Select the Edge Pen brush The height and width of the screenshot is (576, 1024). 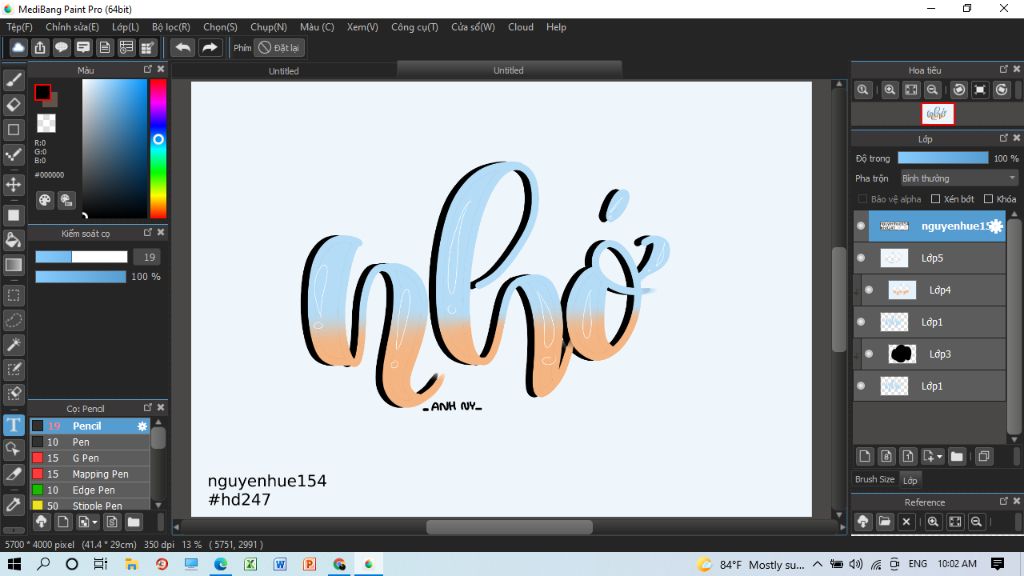click(90, 490)
